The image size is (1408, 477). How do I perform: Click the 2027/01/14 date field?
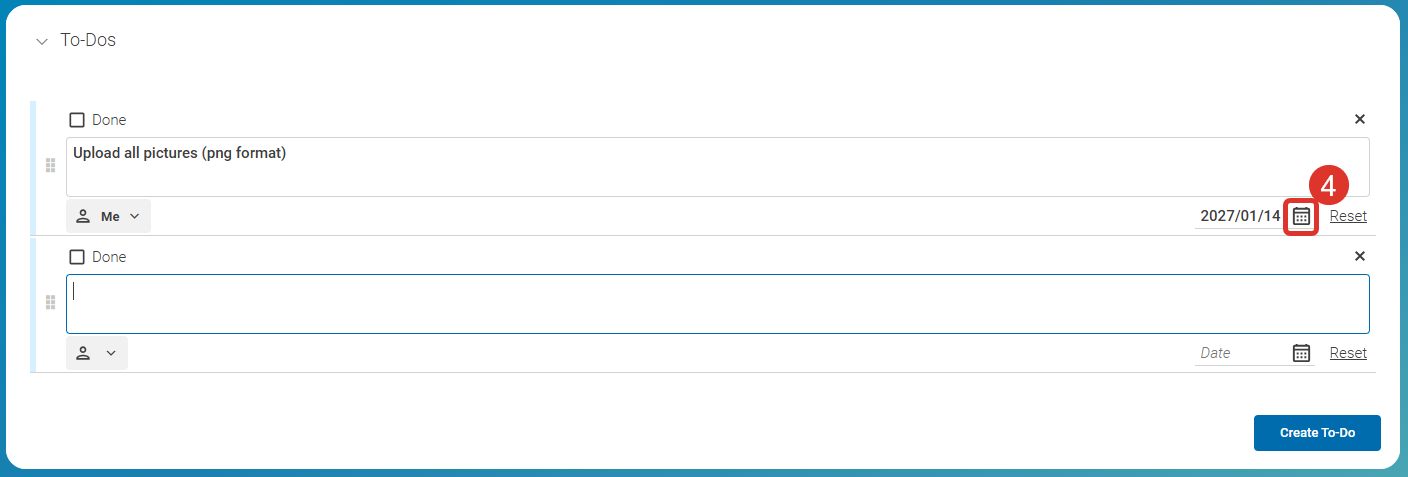(x=1239, y=216)
